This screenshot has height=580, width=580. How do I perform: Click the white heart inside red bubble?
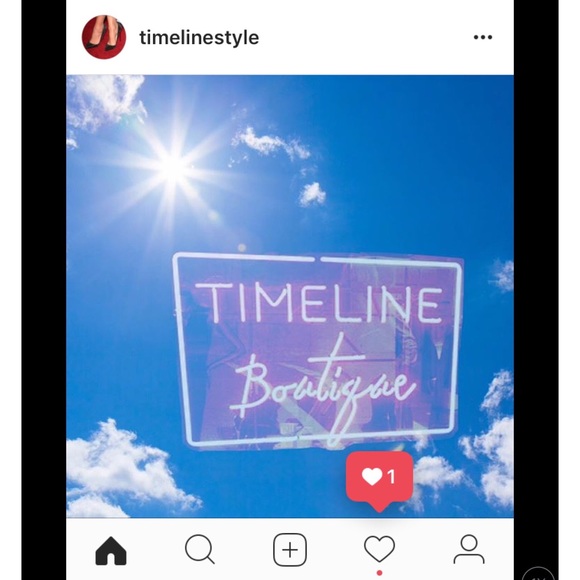372,476
